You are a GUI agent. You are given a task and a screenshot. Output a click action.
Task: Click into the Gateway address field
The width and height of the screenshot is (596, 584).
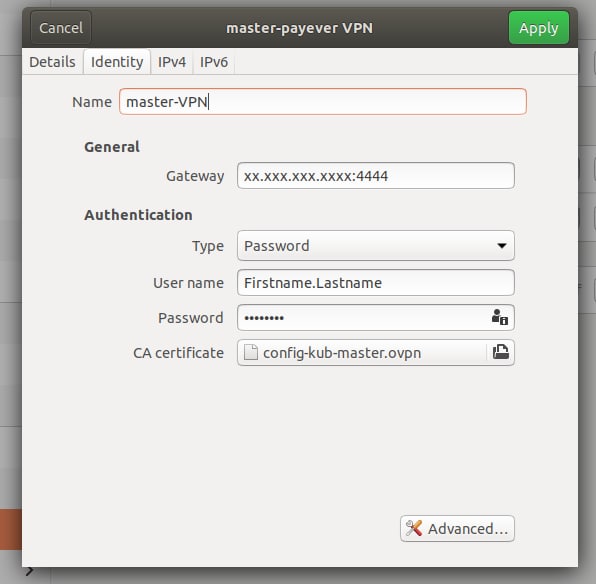pyautogui.click(x=376, y=175)
